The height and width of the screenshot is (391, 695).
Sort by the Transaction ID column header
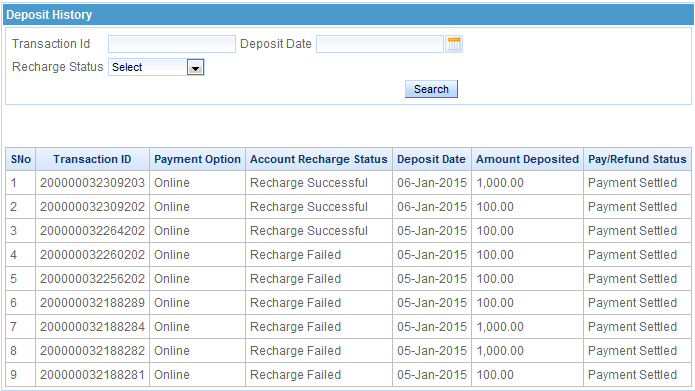click(93, 159)
